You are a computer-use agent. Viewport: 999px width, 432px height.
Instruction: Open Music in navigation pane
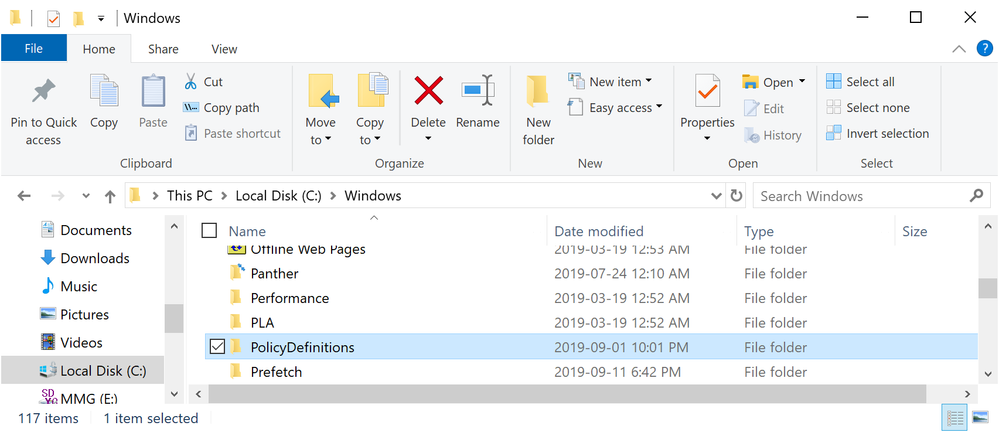coord(69,286)
